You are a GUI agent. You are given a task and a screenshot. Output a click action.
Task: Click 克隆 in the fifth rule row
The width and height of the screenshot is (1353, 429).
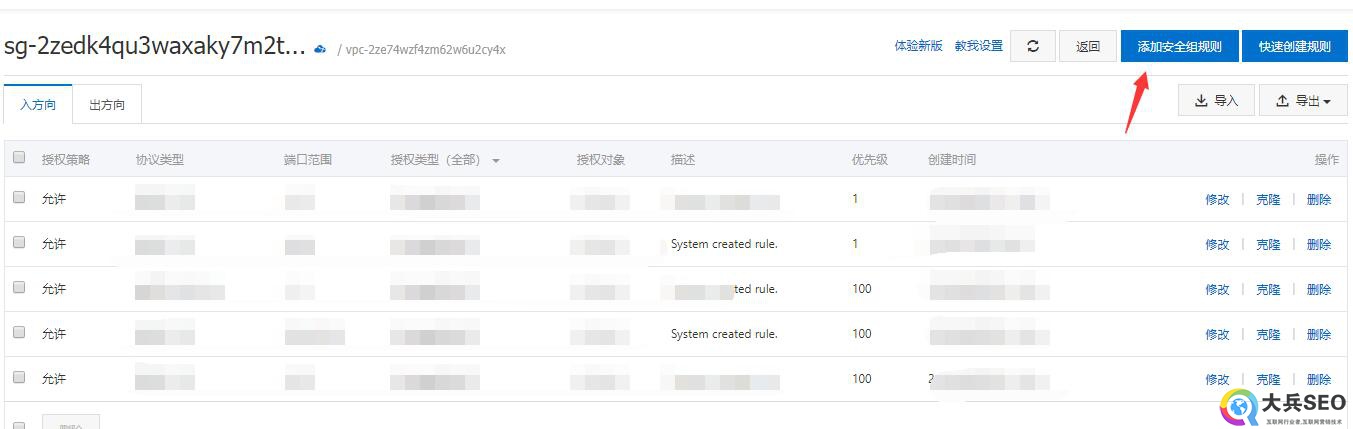[x=1268, y=379]
